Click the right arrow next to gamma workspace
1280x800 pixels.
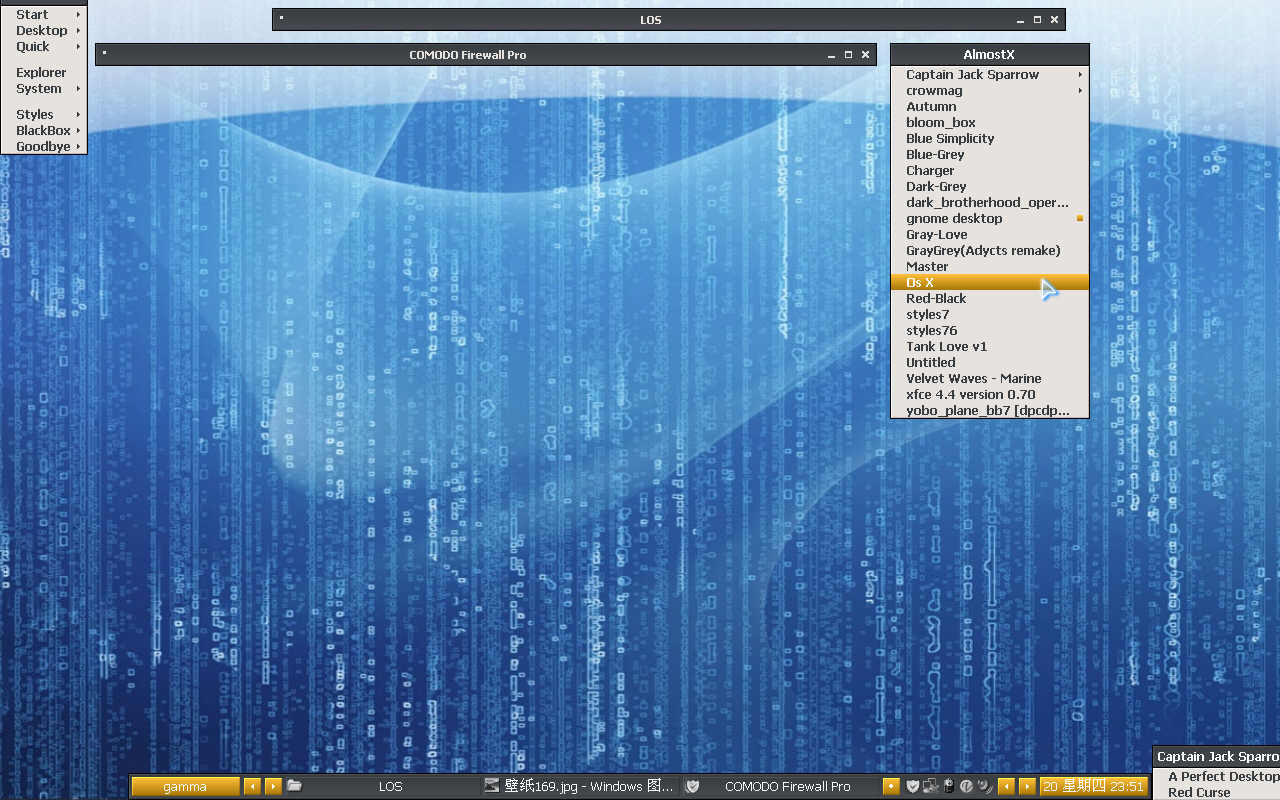point(273,787)
